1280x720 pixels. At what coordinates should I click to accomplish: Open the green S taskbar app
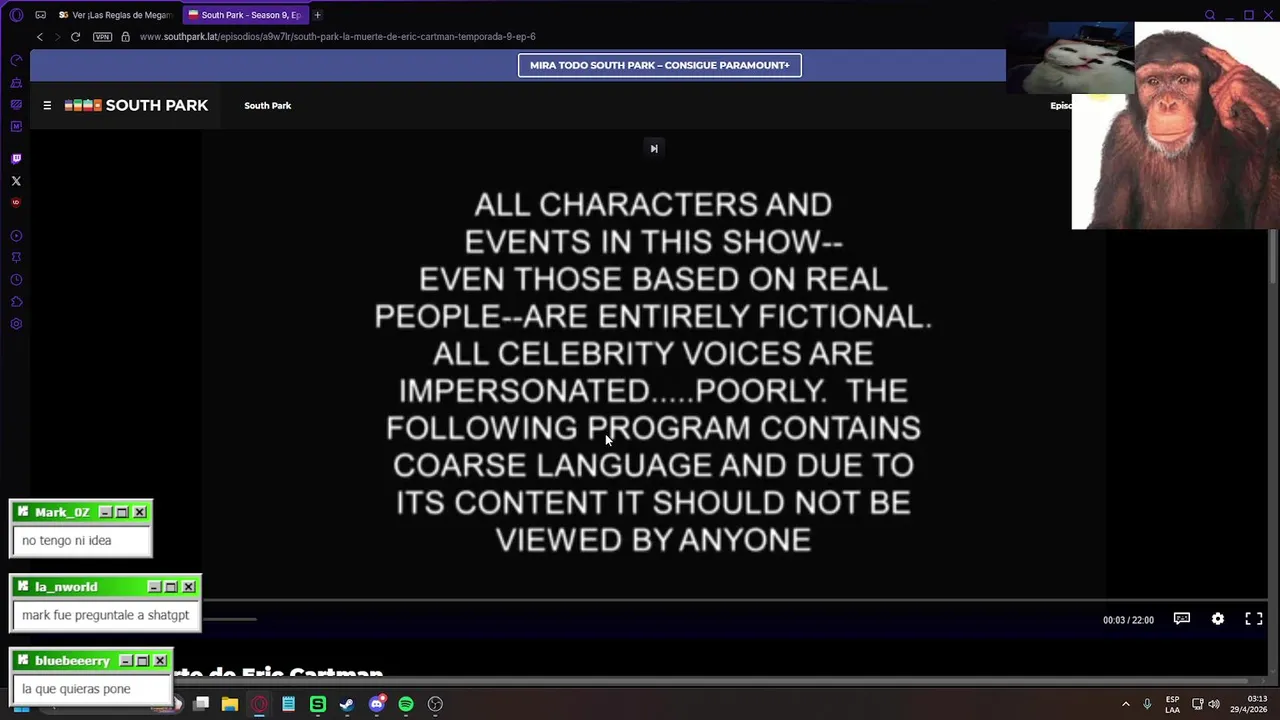click(x=318, y=704)
